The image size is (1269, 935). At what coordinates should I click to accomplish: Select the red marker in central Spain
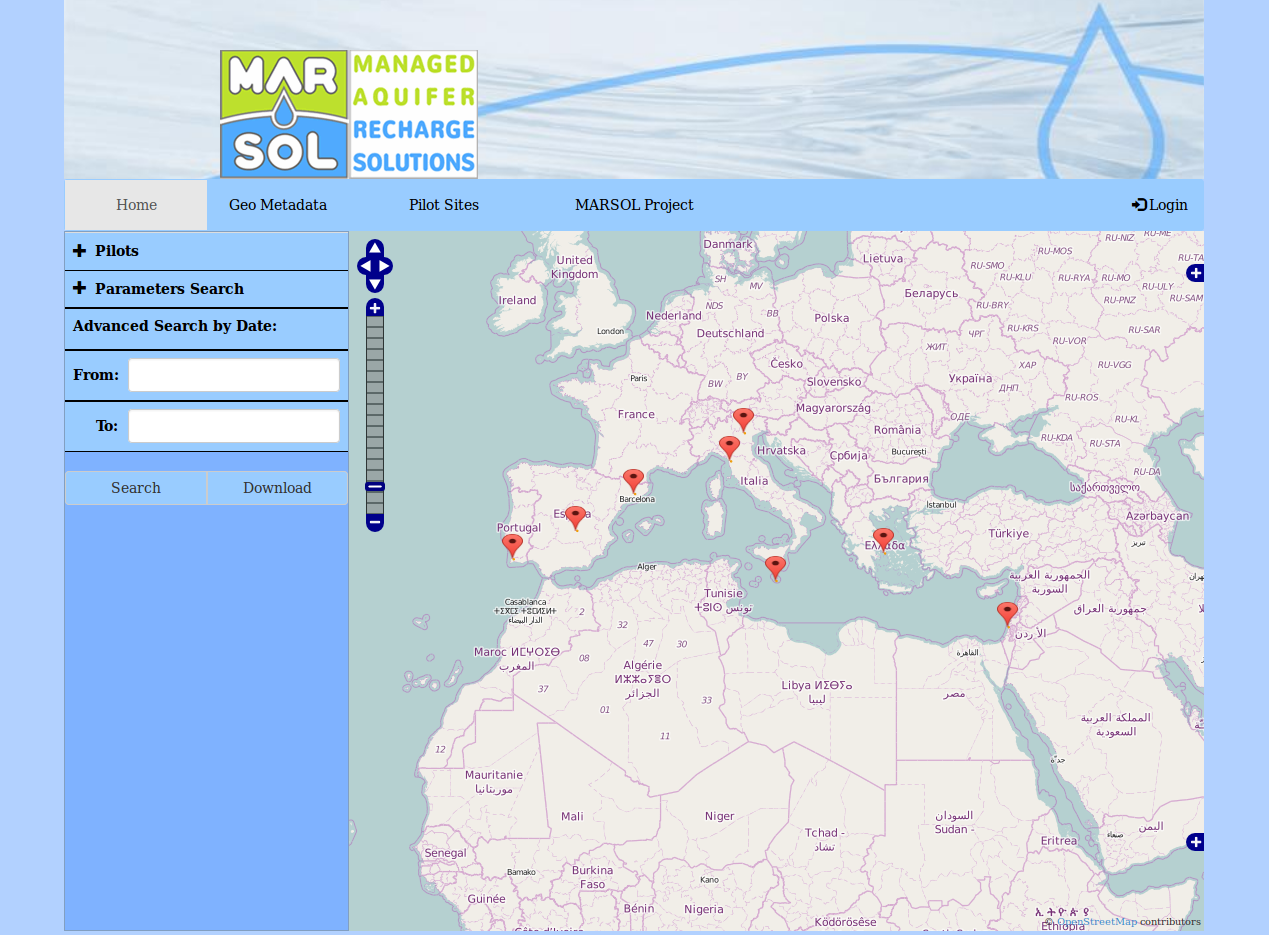575,518
